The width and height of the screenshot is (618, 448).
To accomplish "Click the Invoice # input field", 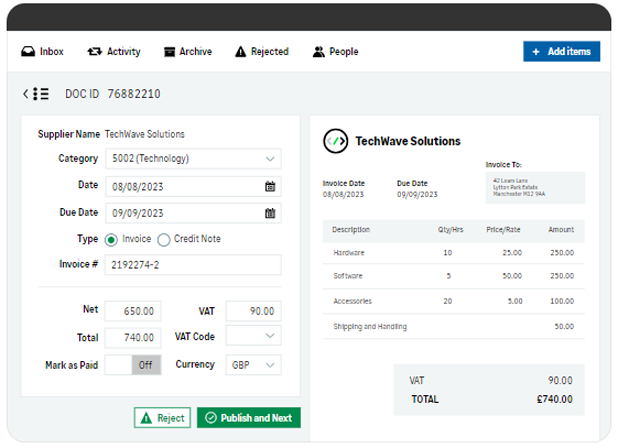I will point(193,265).
